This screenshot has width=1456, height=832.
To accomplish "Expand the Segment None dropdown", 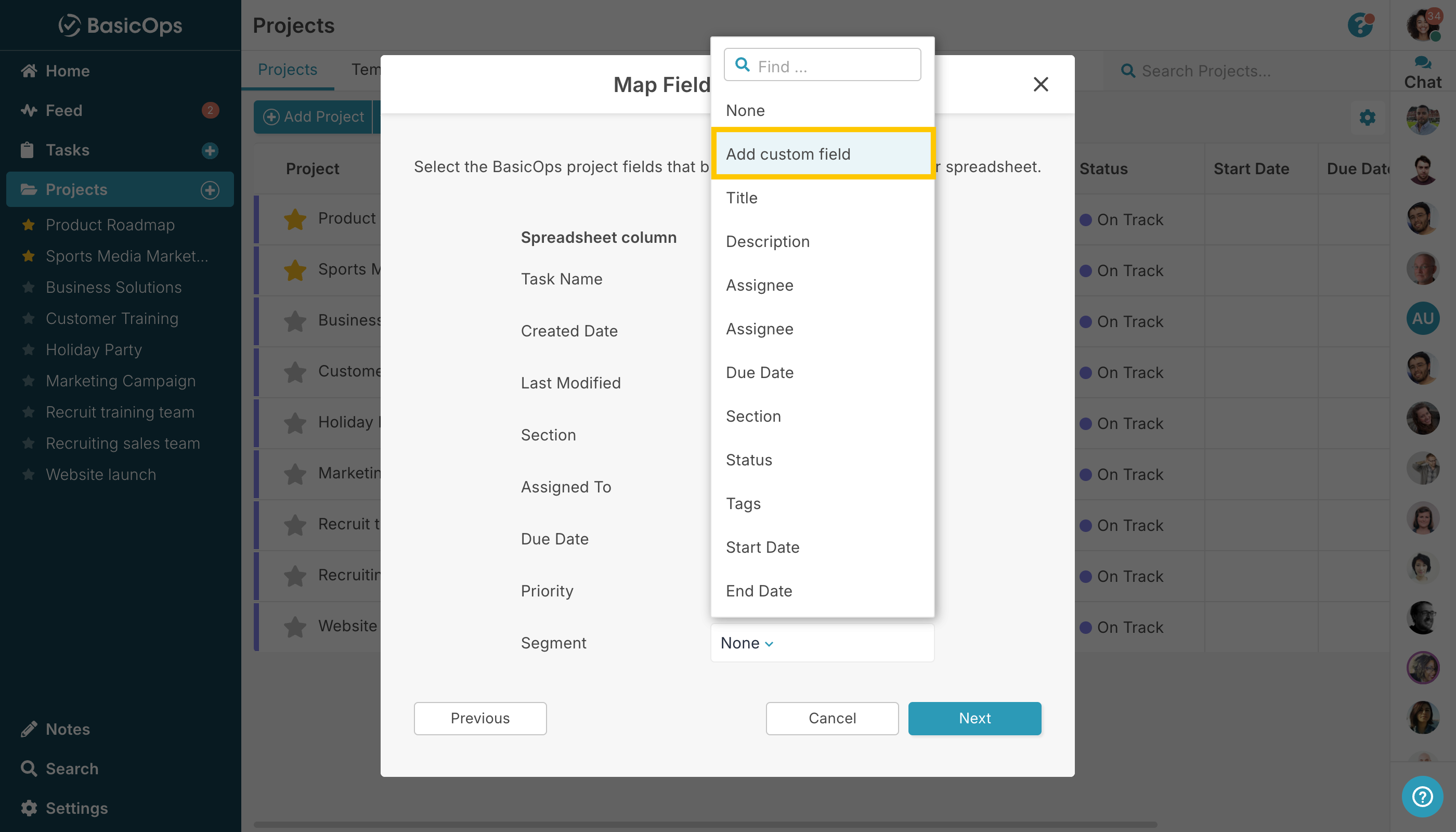I will click(746, 643).
